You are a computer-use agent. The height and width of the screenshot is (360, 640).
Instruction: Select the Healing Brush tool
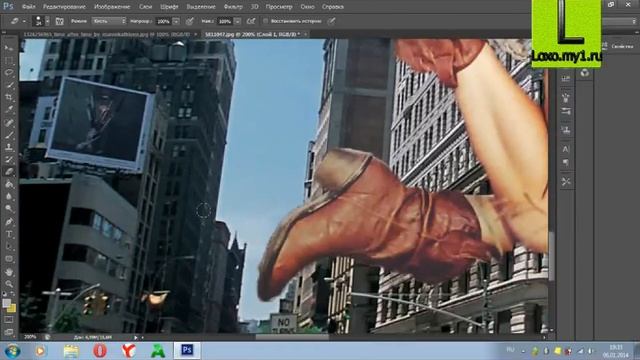coord(9,122)
